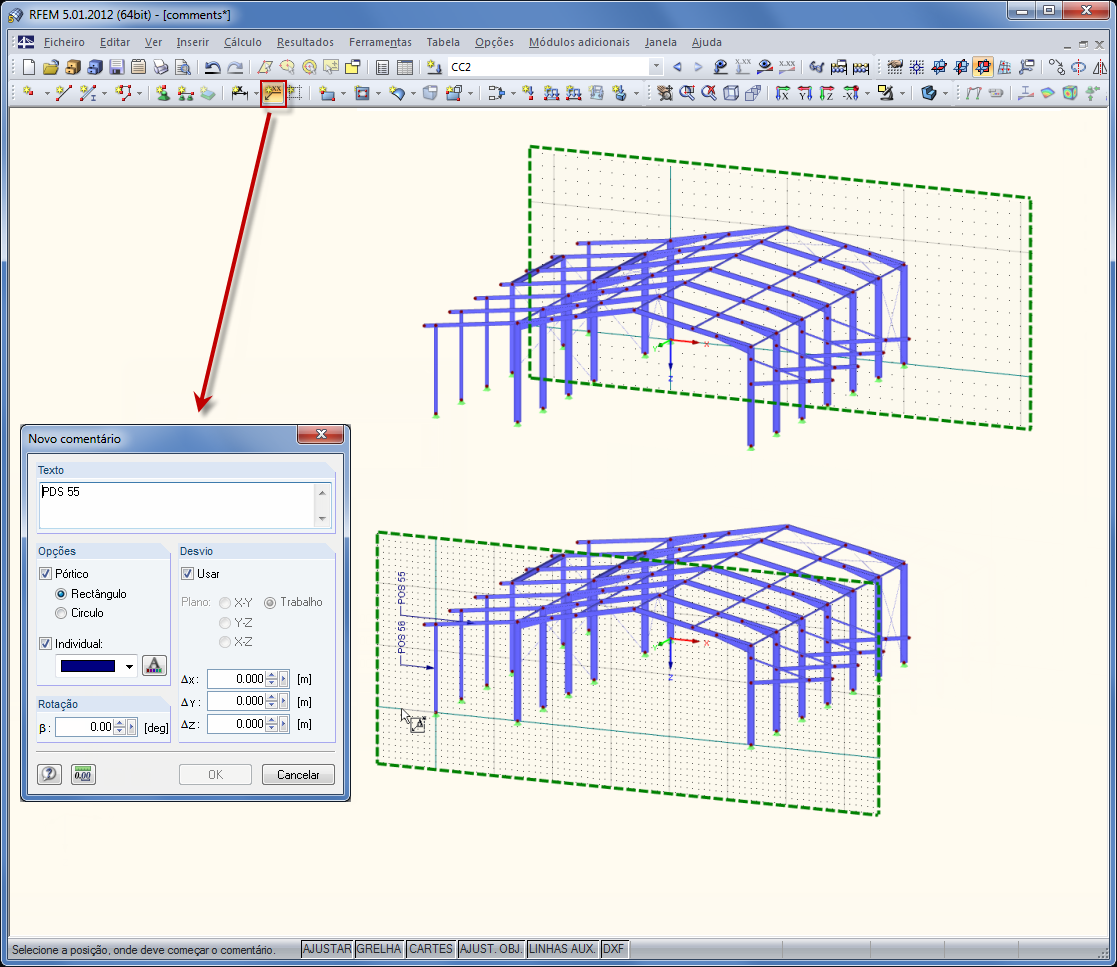Viewport: 1117px width, 967px height.
Task: Redo the last undone action
Action: tap(234, 67)
